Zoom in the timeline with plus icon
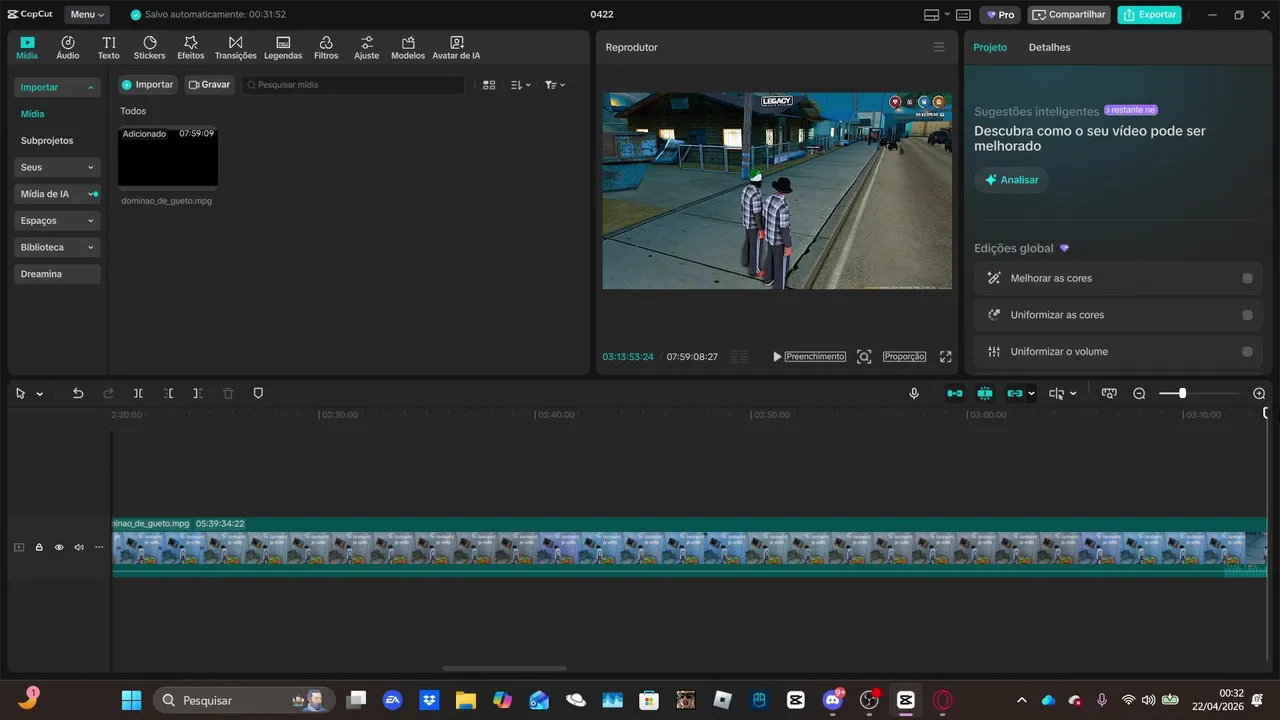 1259,394
